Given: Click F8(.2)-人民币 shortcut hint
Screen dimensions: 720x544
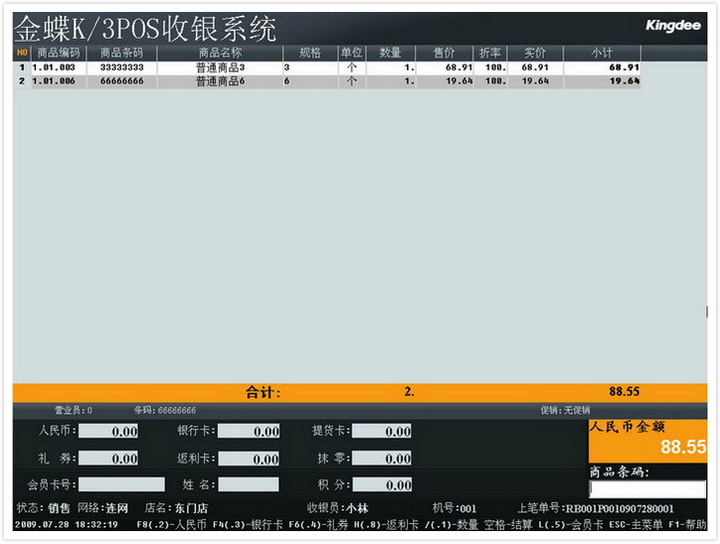Looking at the screenshot, I should [172, 524].
